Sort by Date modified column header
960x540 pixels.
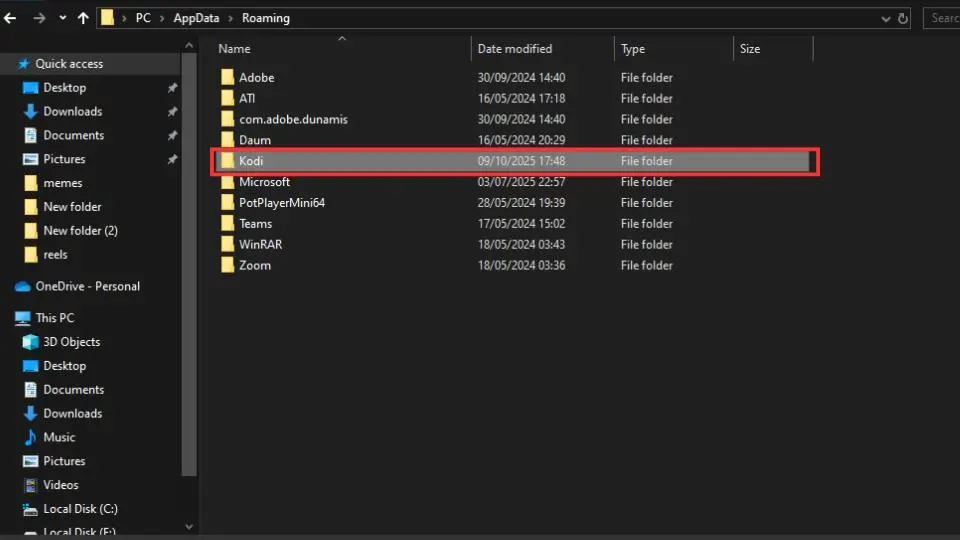tap(514, 49)
